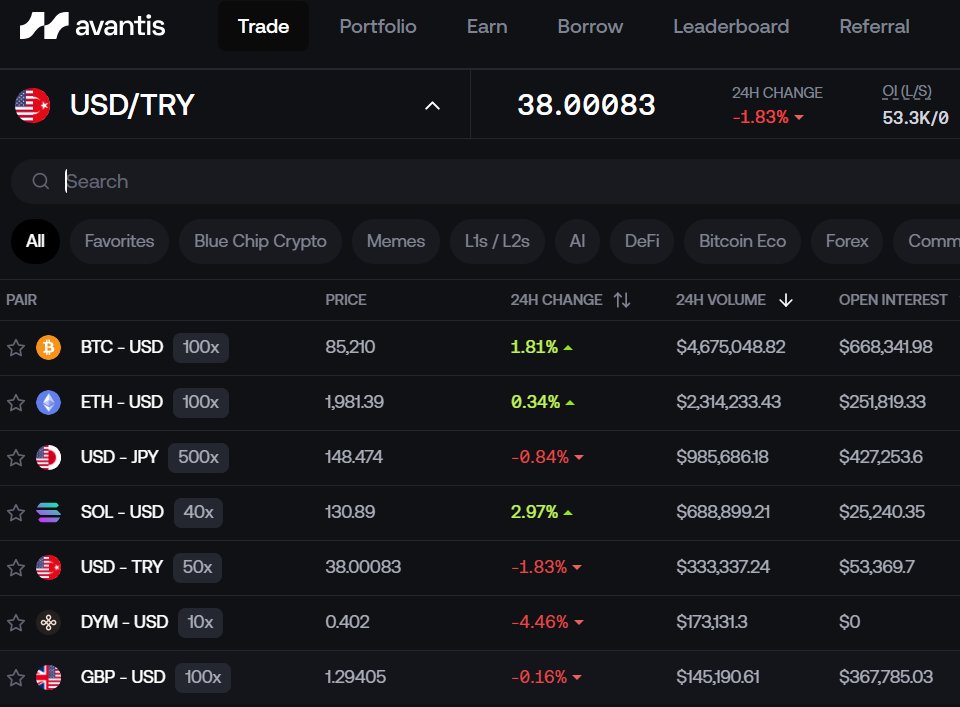Click the GBP-USD flag icon
Image resolution: width=960 pixels, height=707 pixels.
(x=47, y=677)
